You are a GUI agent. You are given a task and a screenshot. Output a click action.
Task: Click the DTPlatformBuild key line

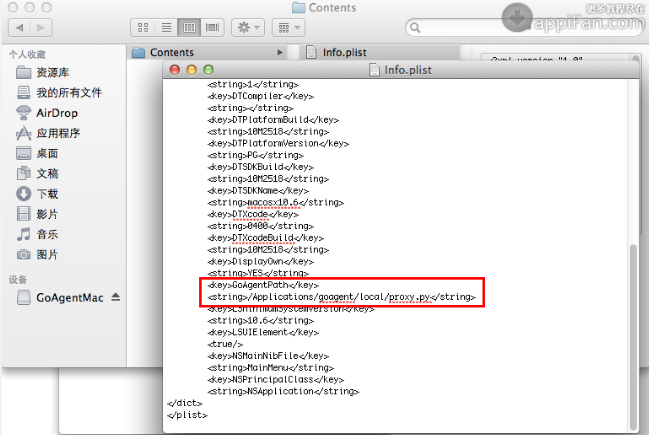coord(273,120)
